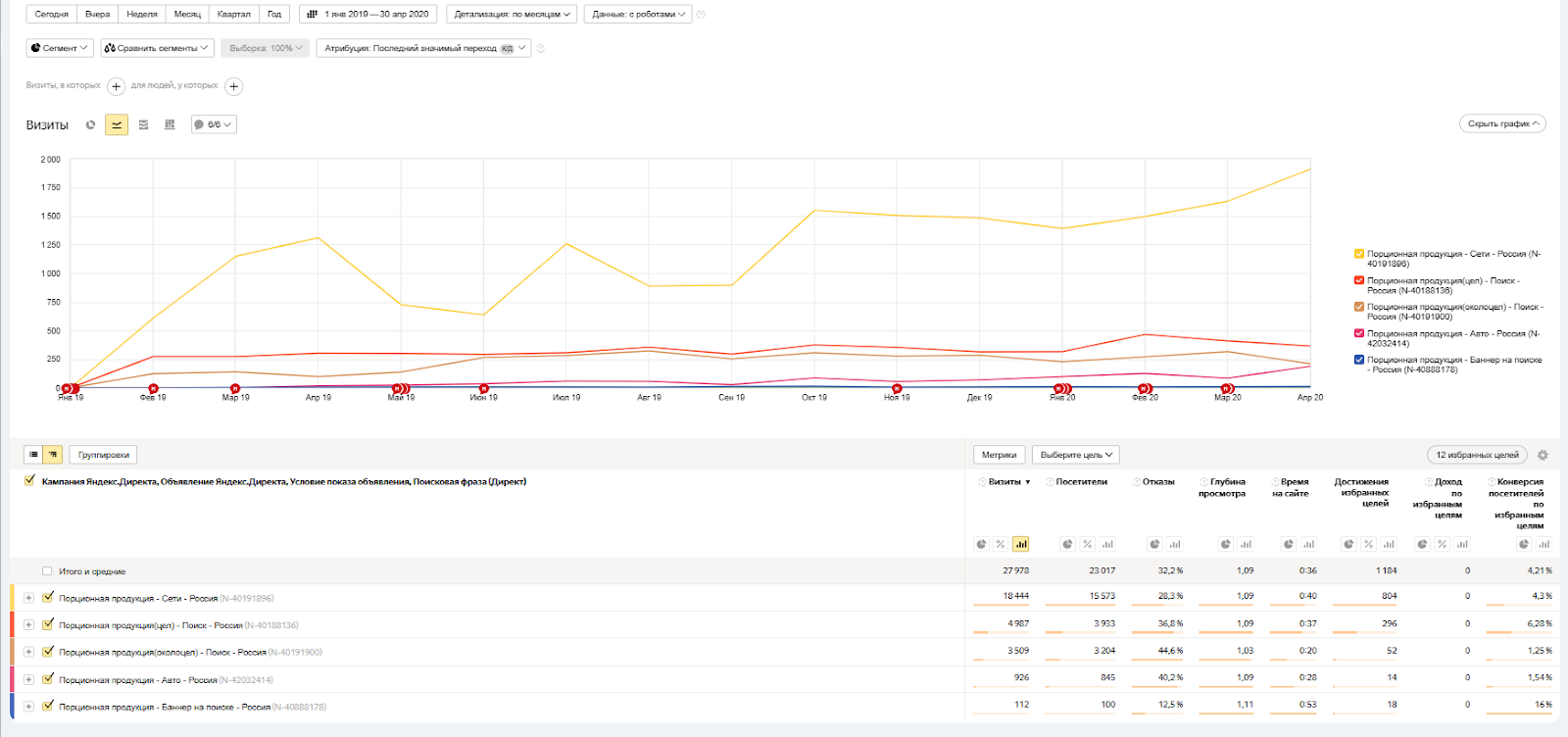Toggle the Баннер на поиске legend checkbox
The image size is (1568, 737).
[1359, 360]
